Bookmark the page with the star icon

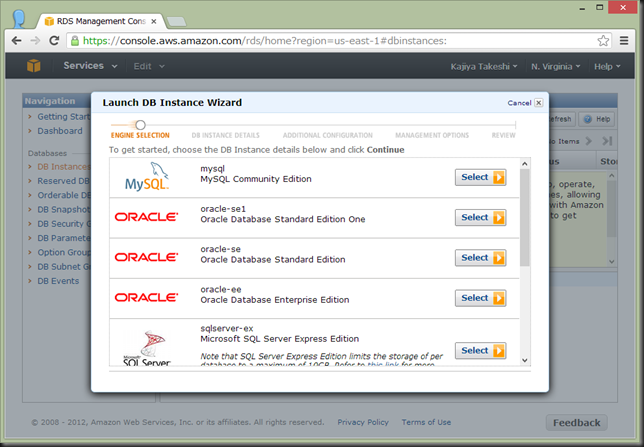click(x=603, y=41)
